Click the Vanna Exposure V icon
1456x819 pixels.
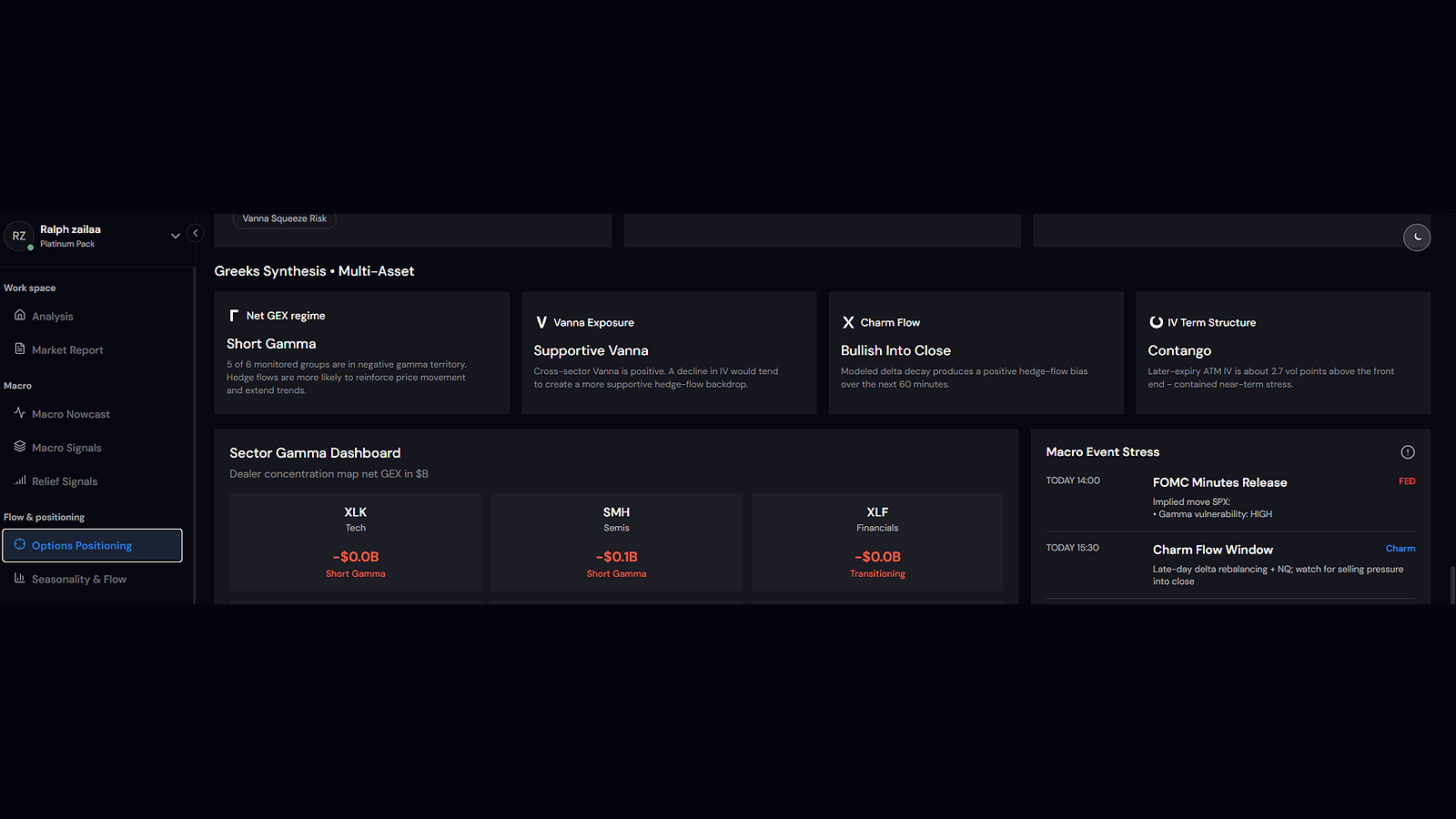click(541, 322)
